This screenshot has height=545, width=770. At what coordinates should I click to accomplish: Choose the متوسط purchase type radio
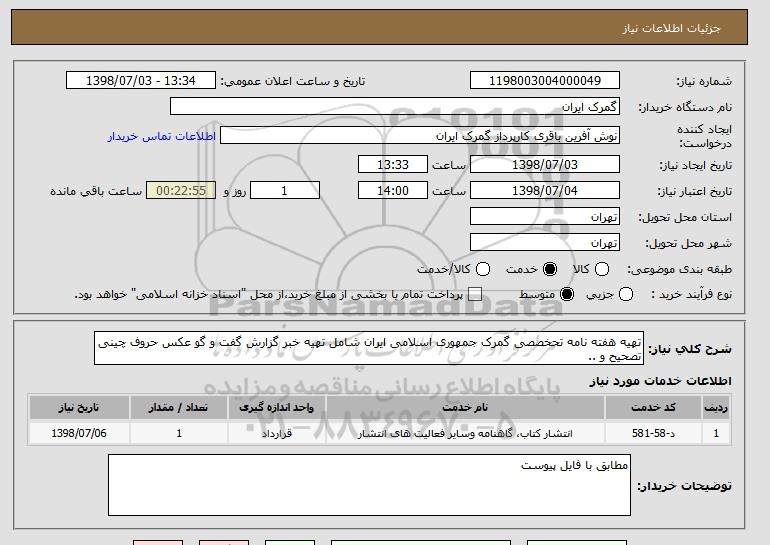tap(567, 294)
